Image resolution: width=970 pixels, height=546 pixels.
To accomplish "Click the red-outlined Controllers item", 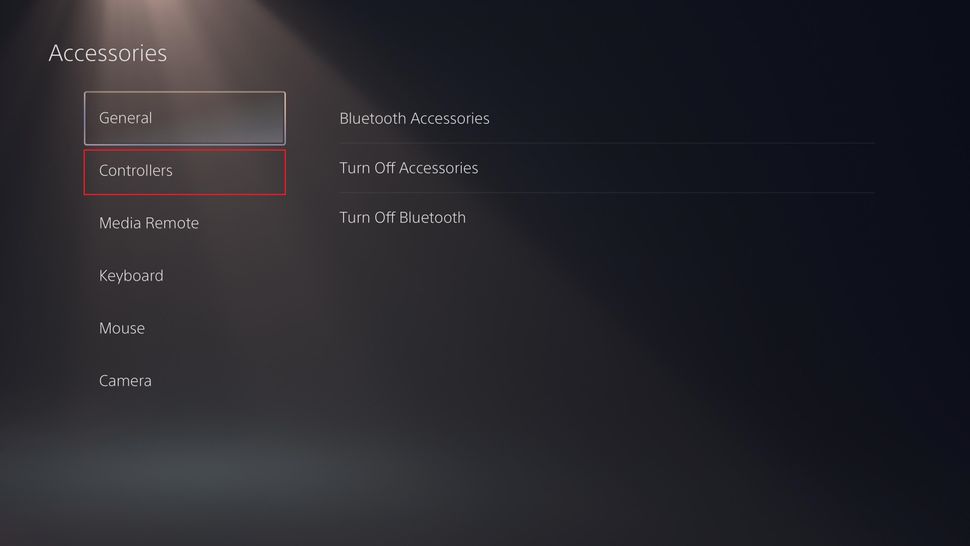I will pos(184,171).
